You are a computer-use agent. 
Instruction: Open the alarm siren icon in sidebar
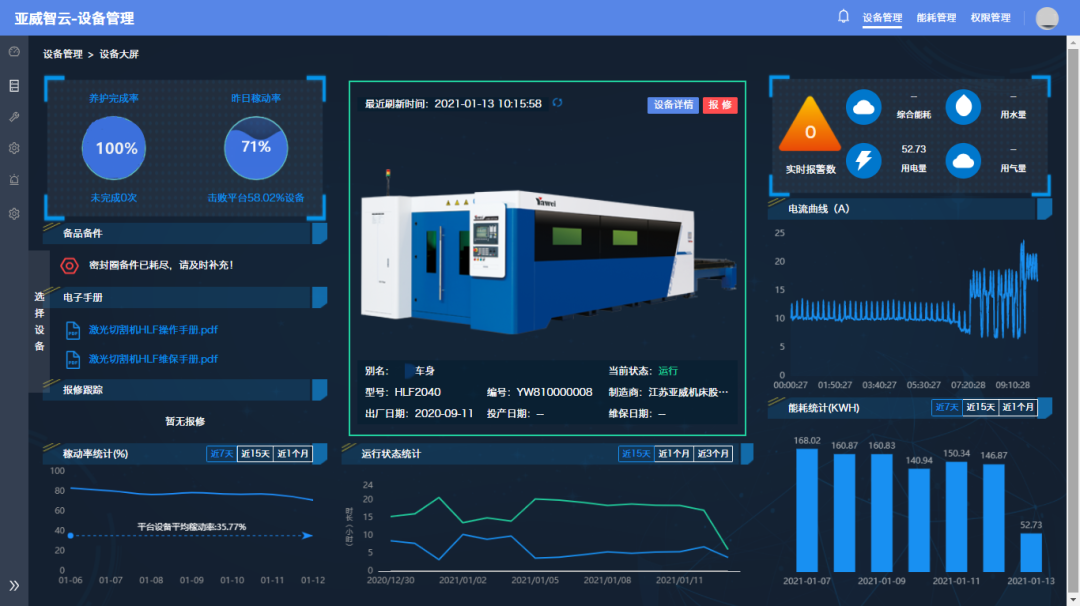point(14,180)
